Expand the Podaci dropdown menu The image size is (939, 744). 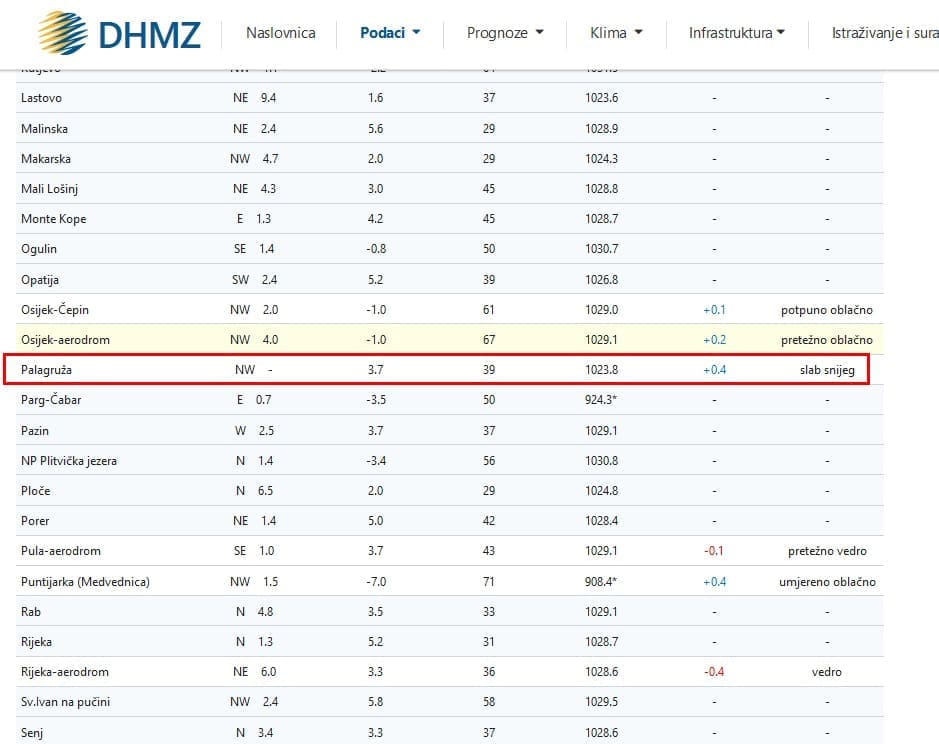(x=390, y=33)
